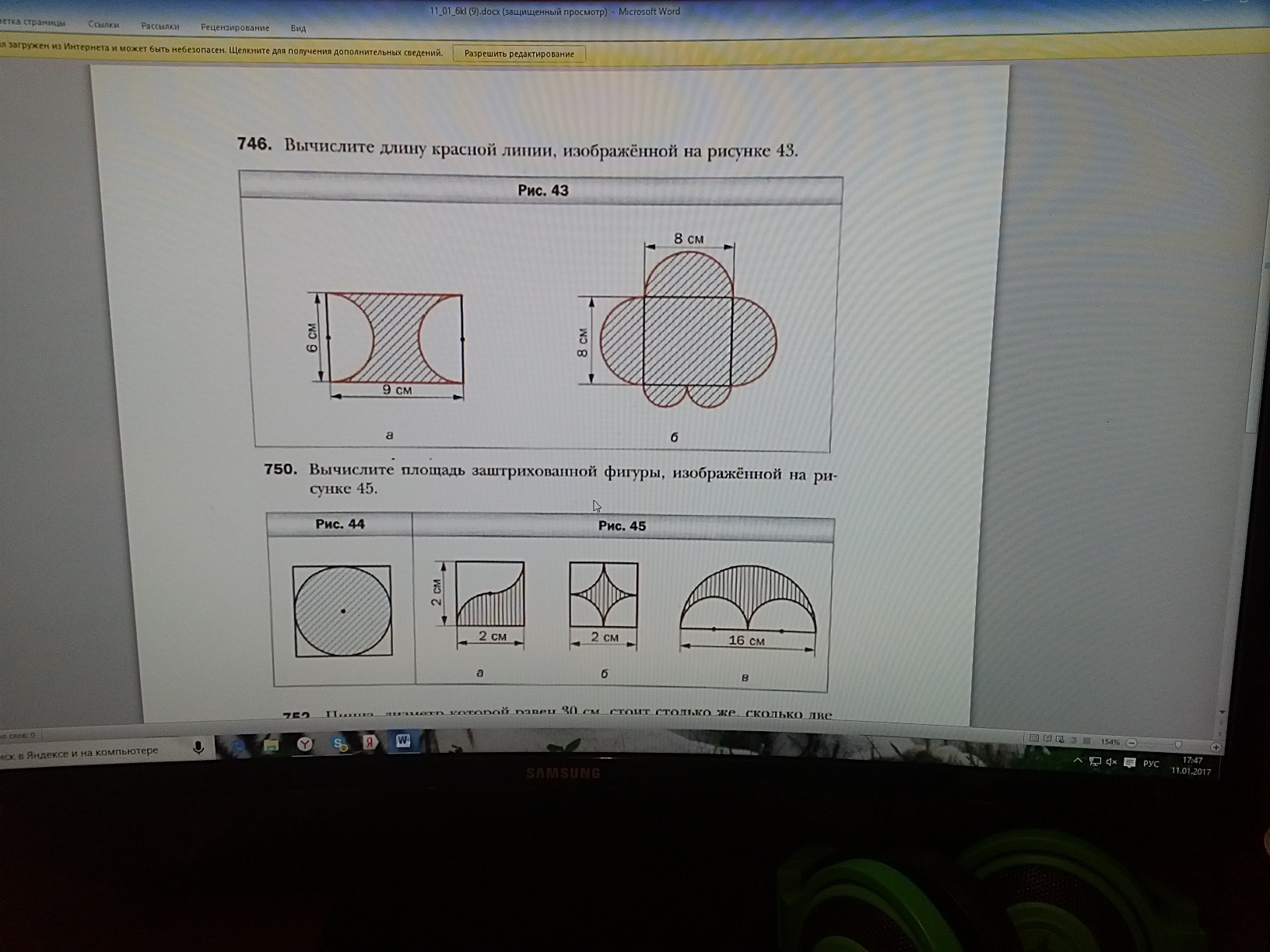Click the network icon in system tray

click(1095, 761)
